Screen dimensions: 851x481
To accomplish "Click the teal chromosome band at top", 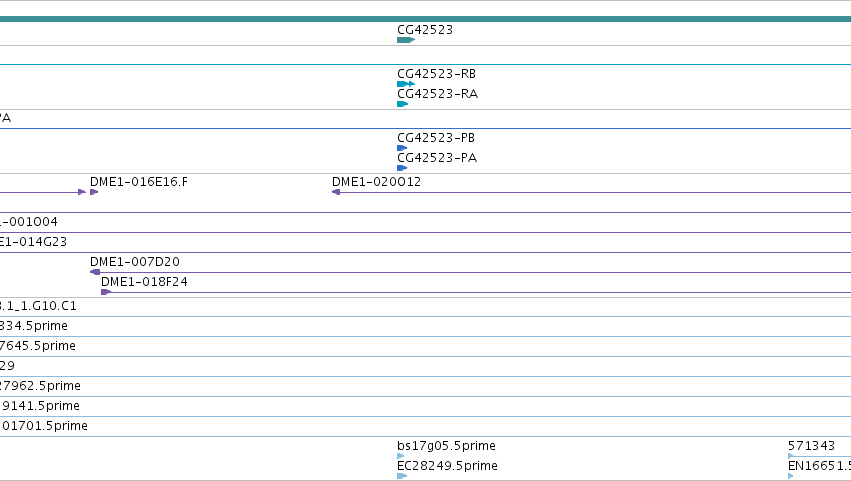I will [426, 19].
